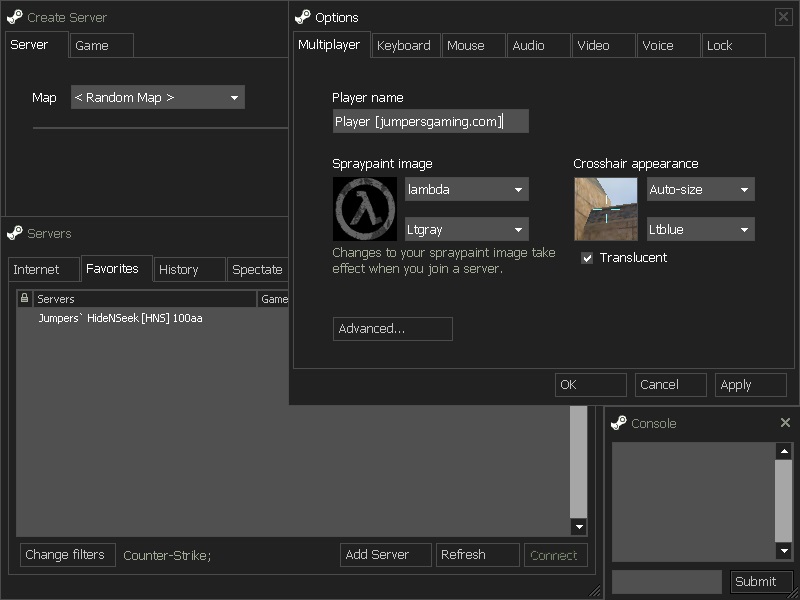The image size is (800, 600).
Task: Click the crosshair preview image
Action: coord(605,209)
